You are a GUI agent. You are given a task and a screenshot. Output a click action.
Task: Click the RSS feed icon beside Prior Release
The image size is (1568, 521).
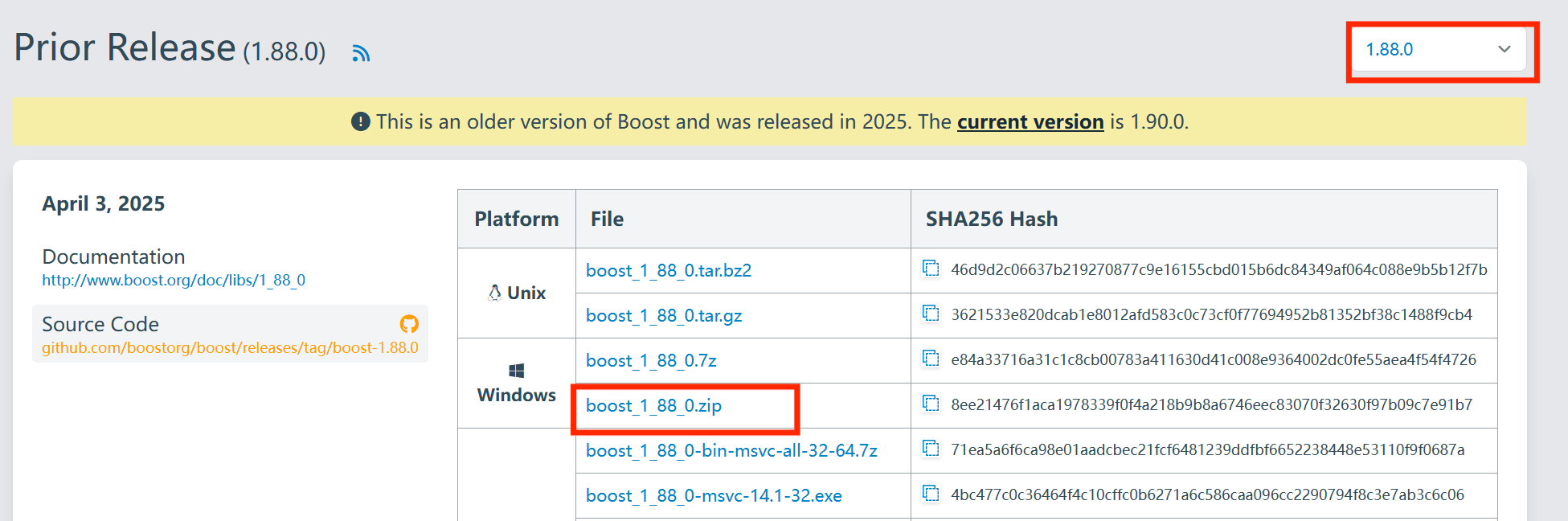[361, 53]
